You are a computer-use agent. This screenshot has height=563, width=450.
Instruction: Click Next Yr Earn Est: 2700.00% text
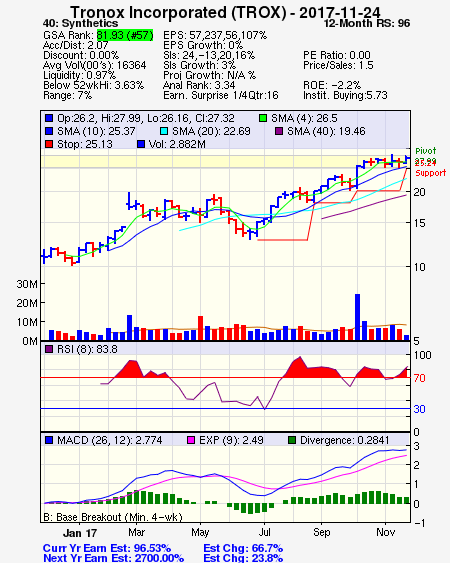pos(113,558)
